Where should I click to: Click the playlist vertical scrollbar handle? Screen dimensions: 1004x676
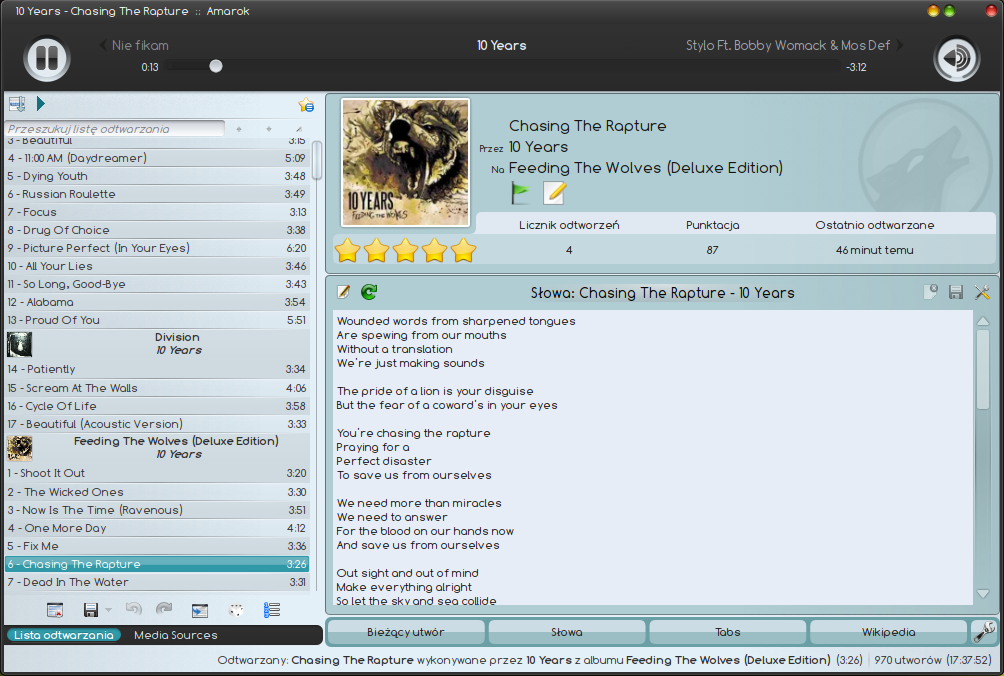click(x=316, y=160)
